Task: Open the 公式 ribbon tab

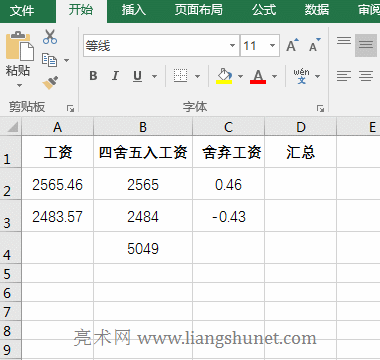Action: click(x=264, y=10)
